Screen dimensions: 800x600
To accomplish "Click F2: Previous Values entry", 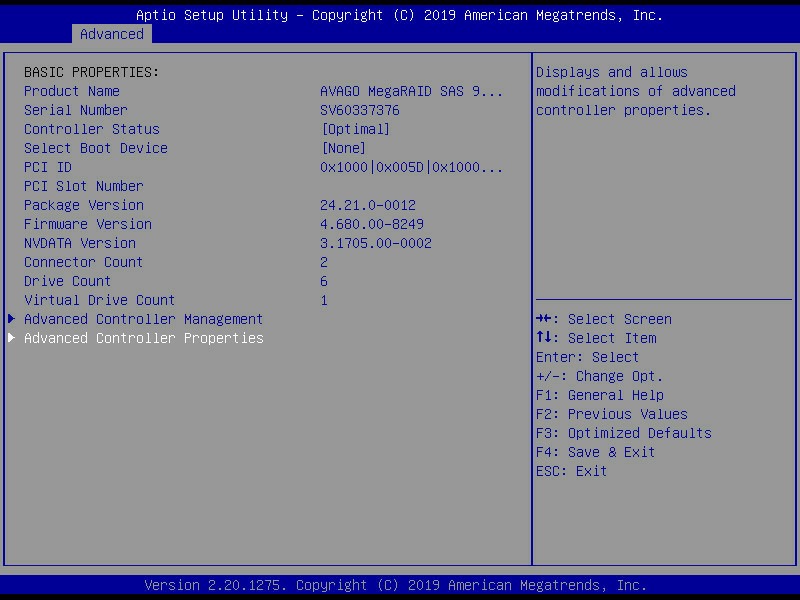I will (x=612, y=414).
